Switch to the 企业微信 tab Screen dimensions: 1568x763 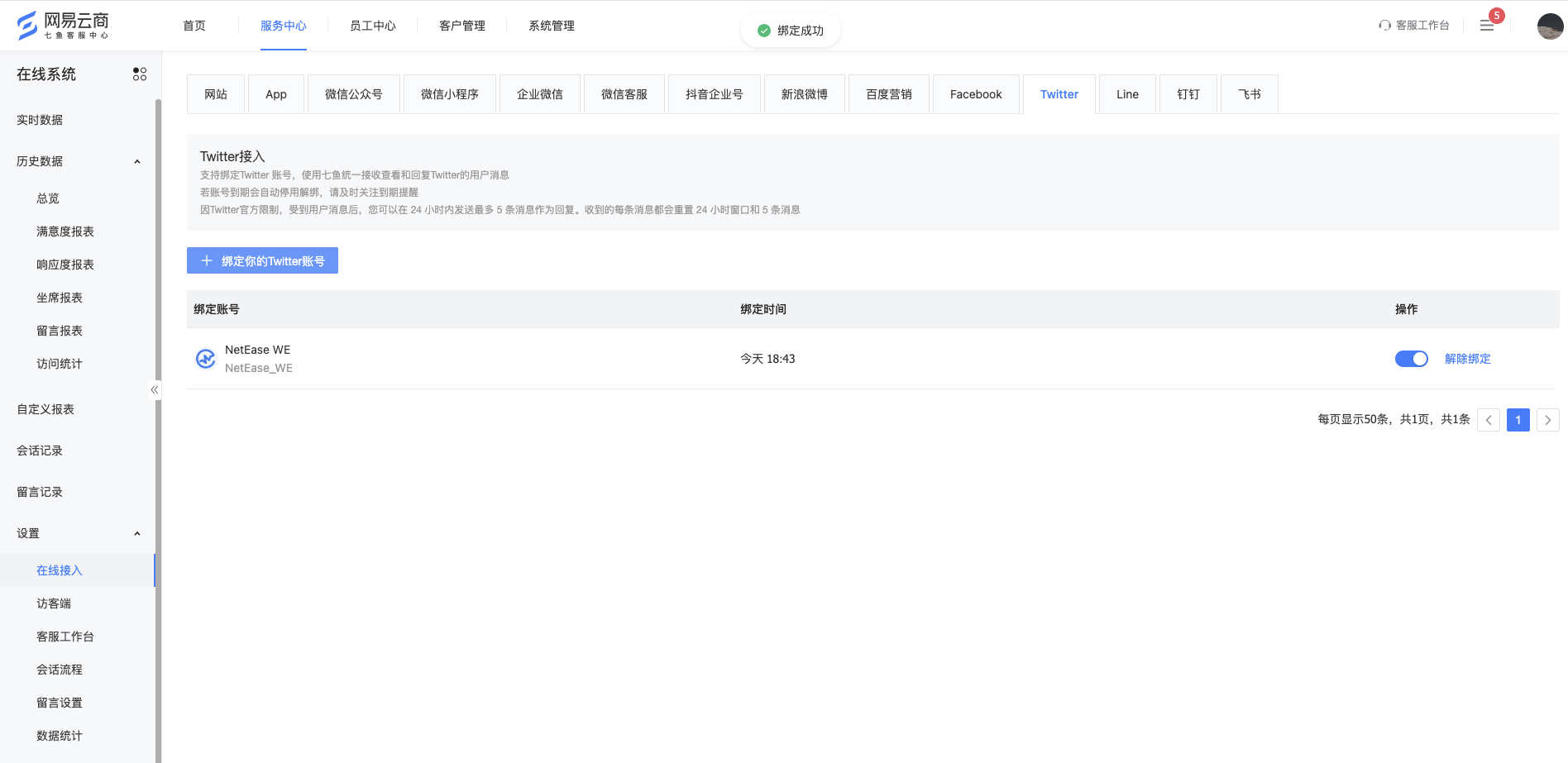[540, 94]
